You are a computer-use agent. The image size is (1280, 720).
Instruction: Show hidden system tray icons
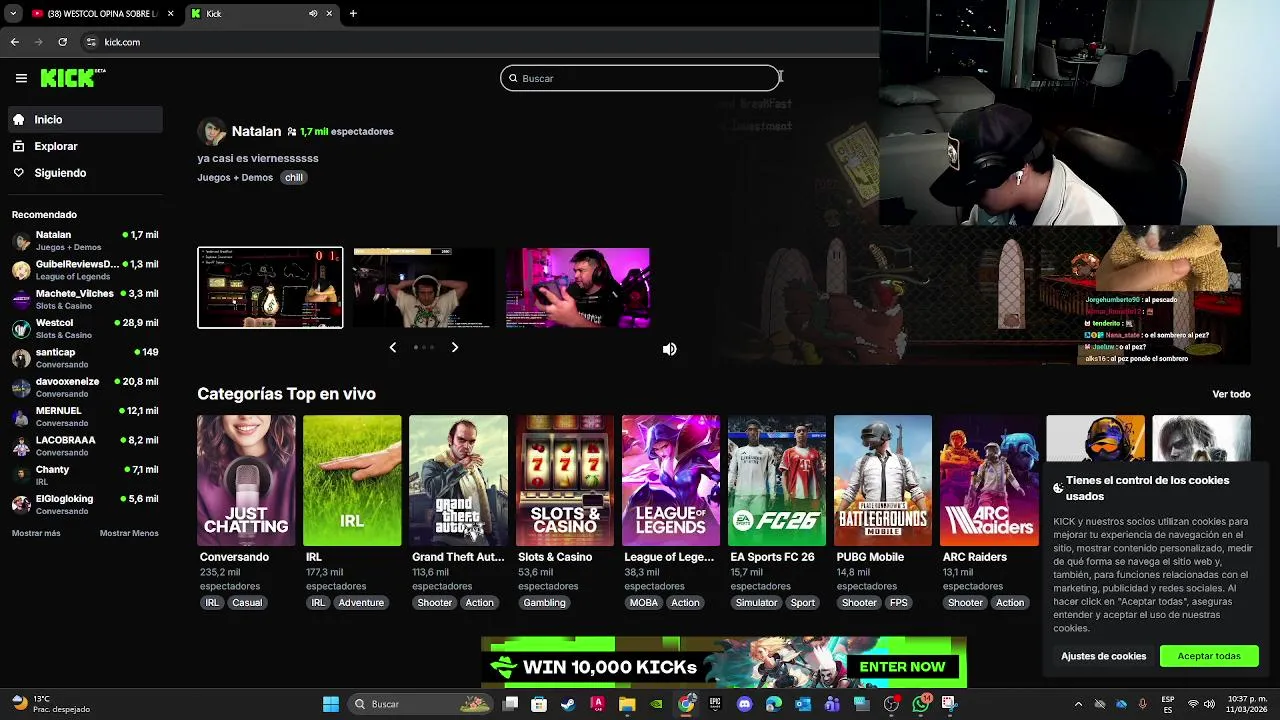(x=1078, y=704)
